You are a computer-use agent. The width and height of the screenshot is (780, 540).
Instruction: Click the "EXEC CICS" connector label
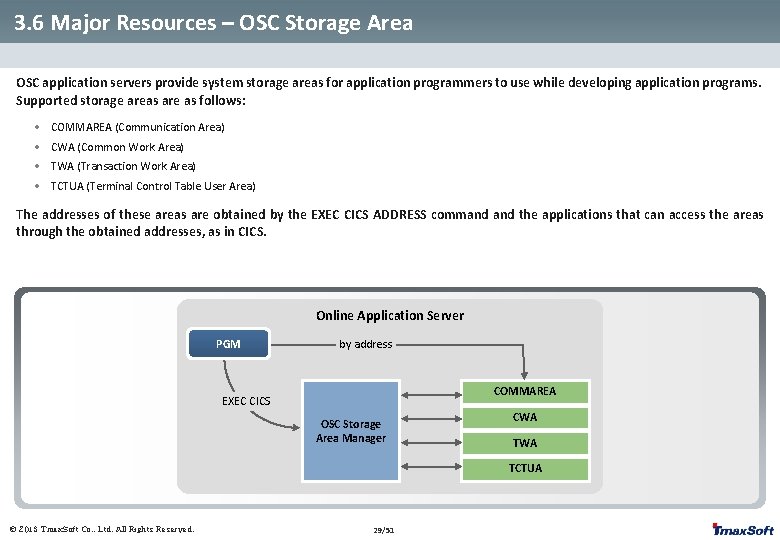coord(246,401)
